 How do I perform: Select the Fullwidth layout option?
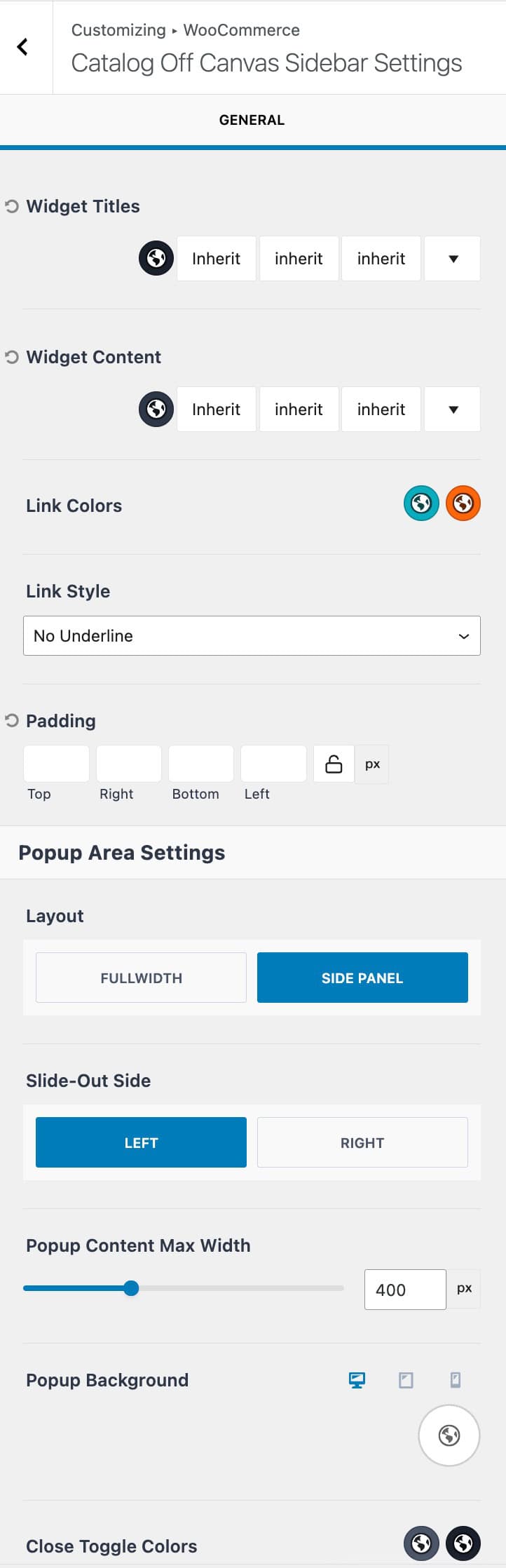tap(140, 977)
